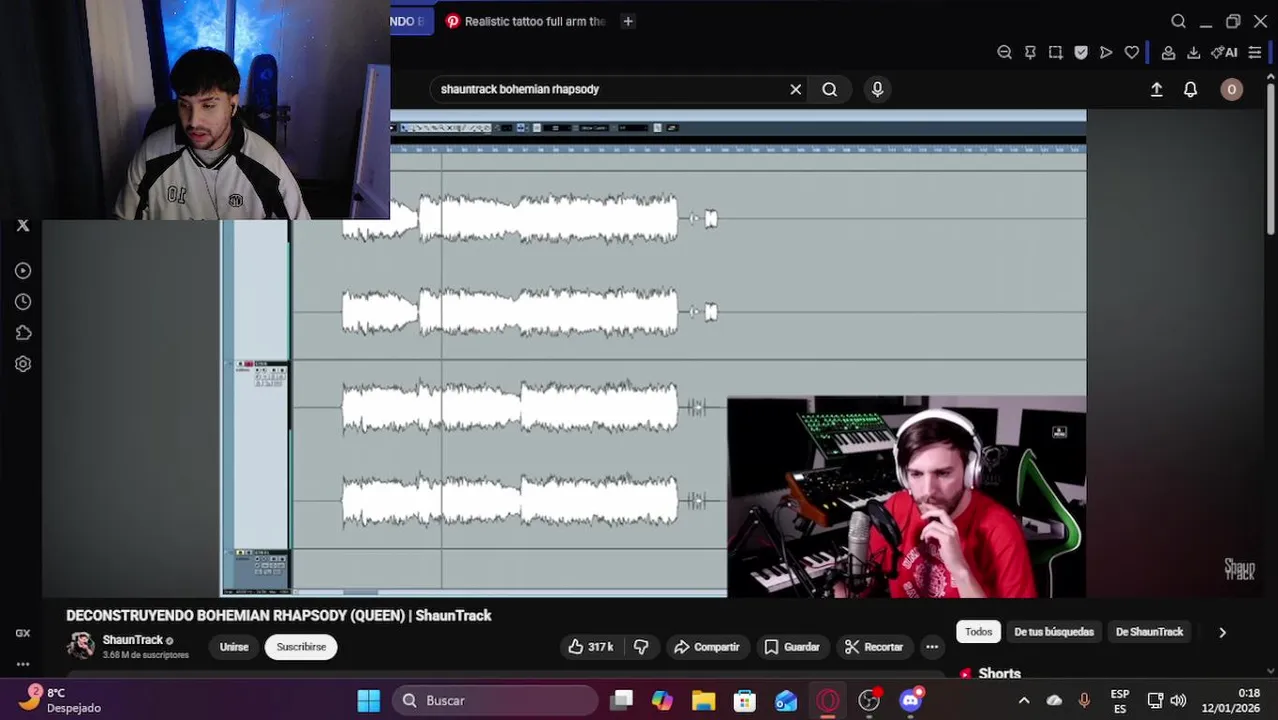Open OBS Studio from taskbar
The image size is (1278, 720).
pyautogui.click(x=870, y=700)
